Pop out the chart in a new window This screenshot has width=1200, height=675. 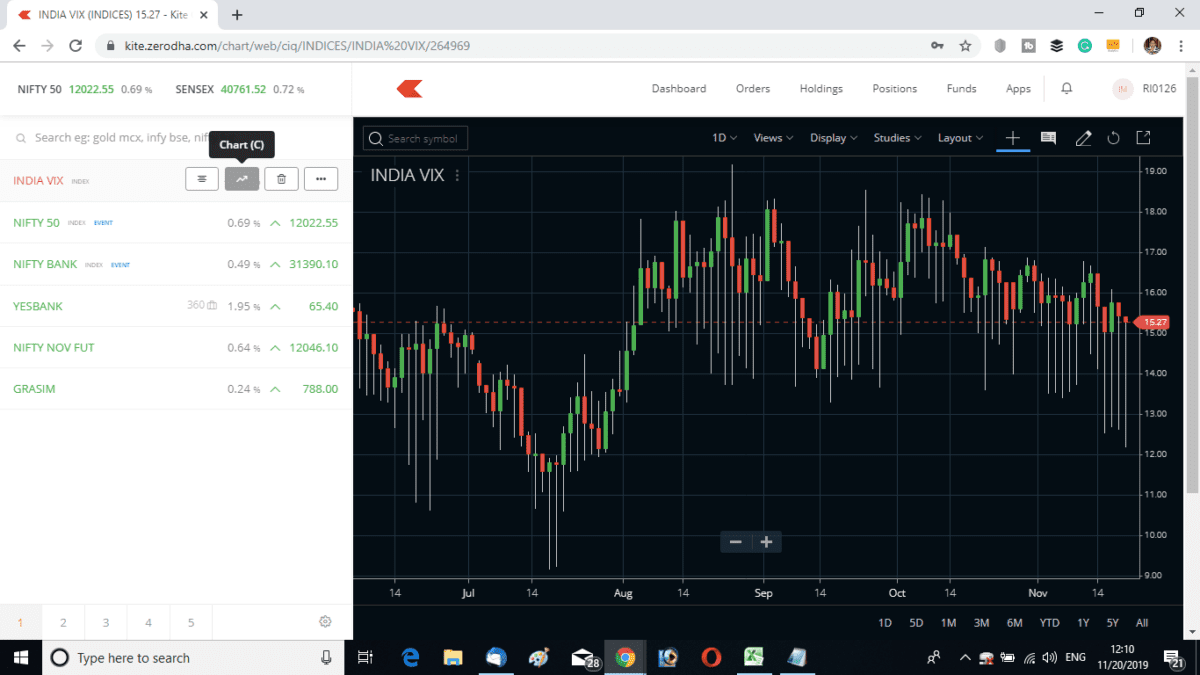click(x=1143, y=138)
